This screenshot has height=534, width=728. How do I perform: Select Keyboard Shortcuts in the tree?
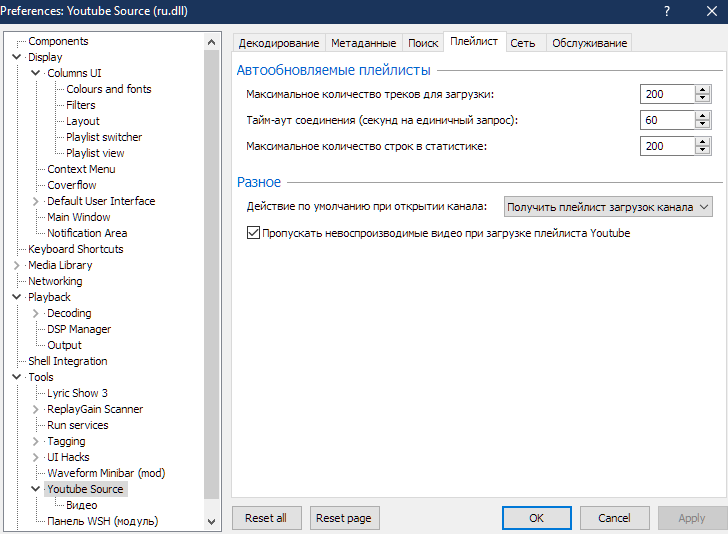click(x=76, y=249)
